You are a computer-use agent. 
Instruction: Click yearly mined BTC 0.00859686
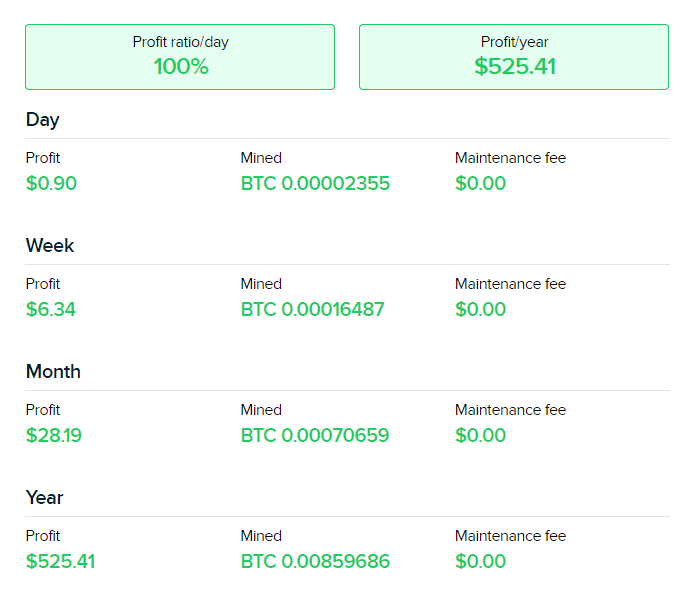tap(315, 562)
